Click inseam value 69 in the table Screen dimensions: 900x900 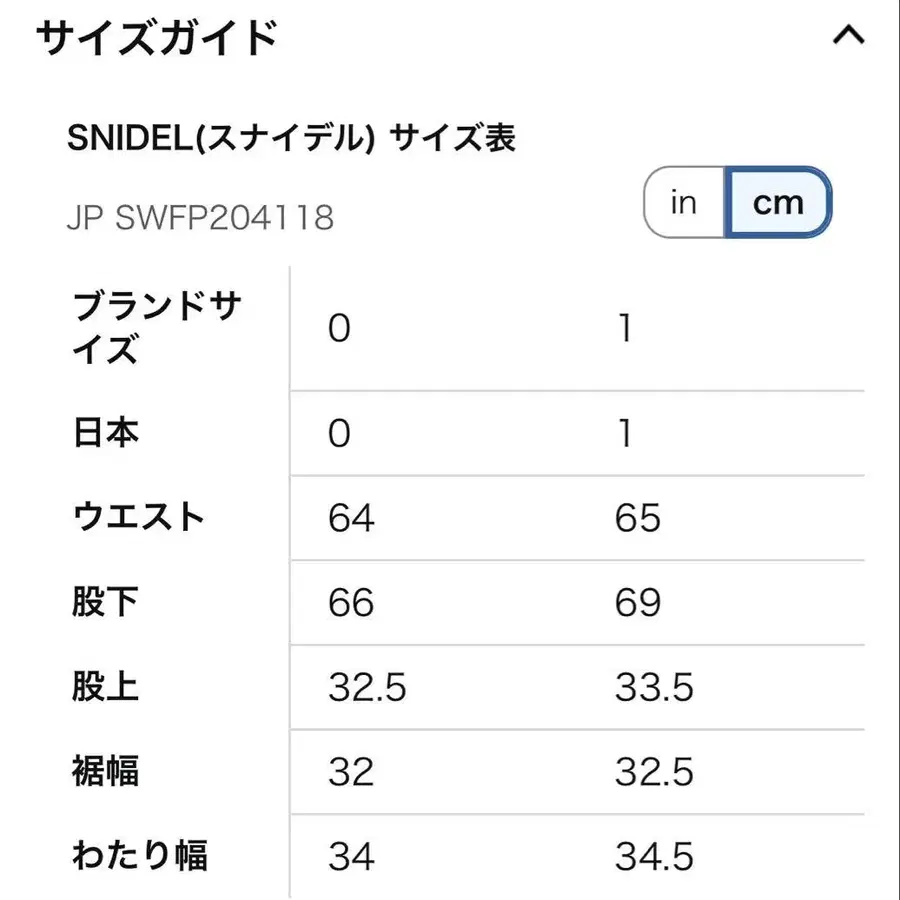click(x=639, y=602)
